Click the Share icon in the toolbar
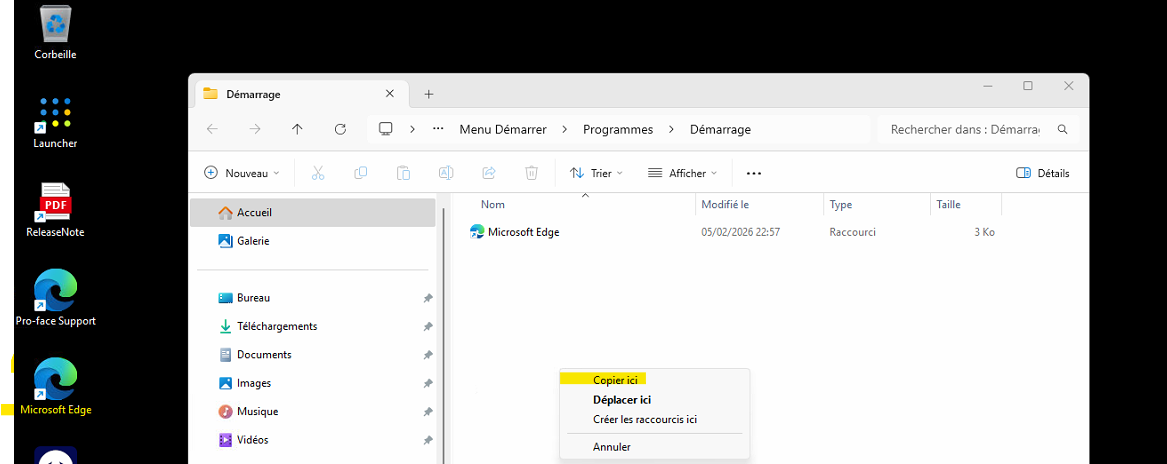The width and height of the screenshot is (1167, 464). 489,173
